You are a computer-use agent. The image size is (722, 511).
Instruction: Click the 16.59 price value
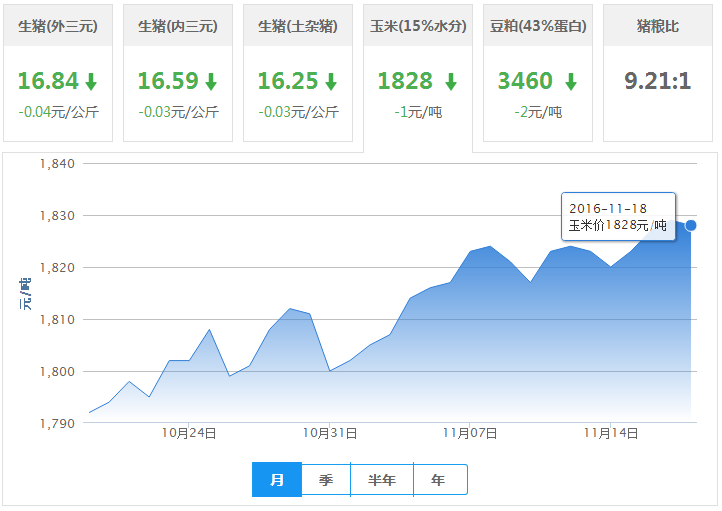(x=168, y=81)
